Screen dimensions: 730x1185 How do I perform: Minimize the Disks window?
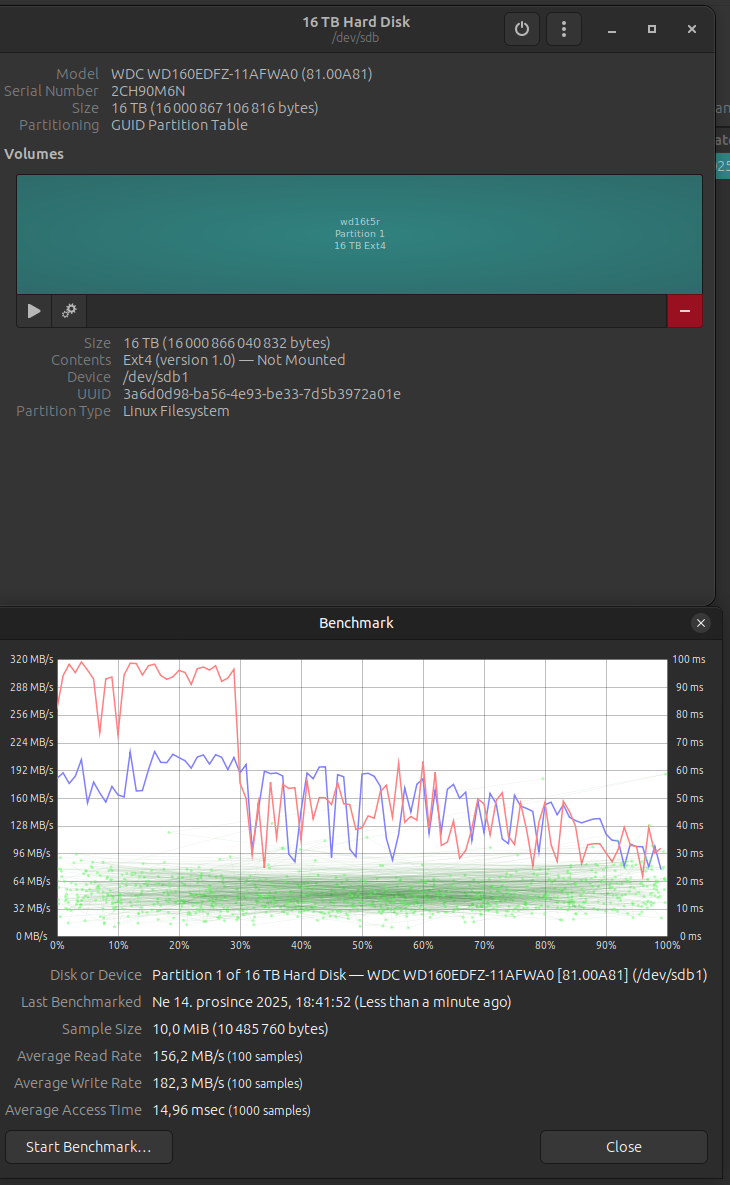(x=612, y=30)
